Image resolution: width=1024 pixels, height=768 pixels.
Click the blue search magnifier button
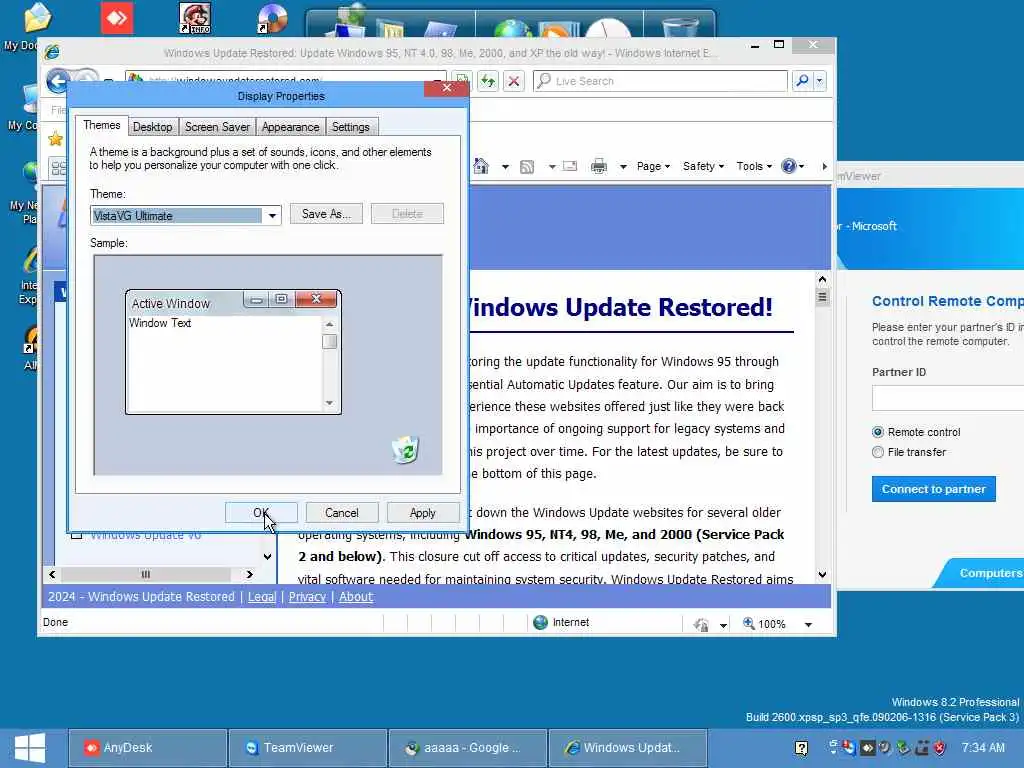tap(802, 81)
